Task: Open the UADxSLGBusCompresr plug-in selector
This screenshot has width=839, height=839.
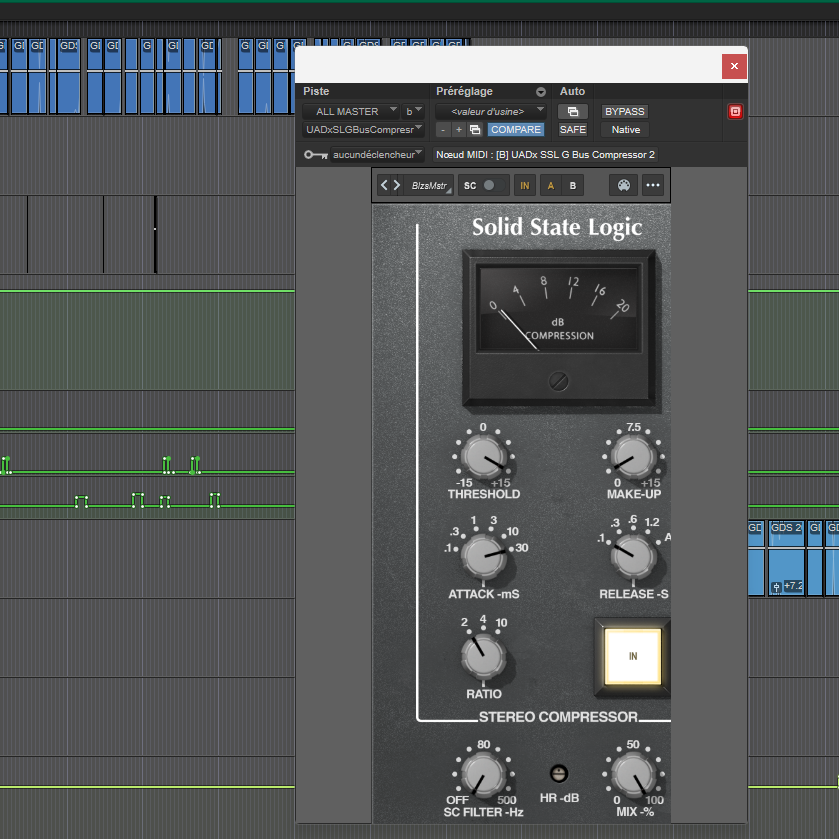Action: pos(363,129)
